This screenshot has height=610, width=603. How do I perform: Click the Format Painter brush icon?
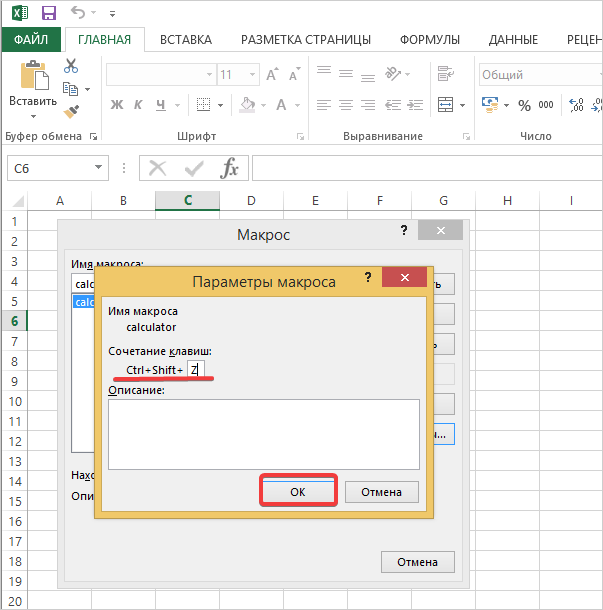click(x=71, y=112)
